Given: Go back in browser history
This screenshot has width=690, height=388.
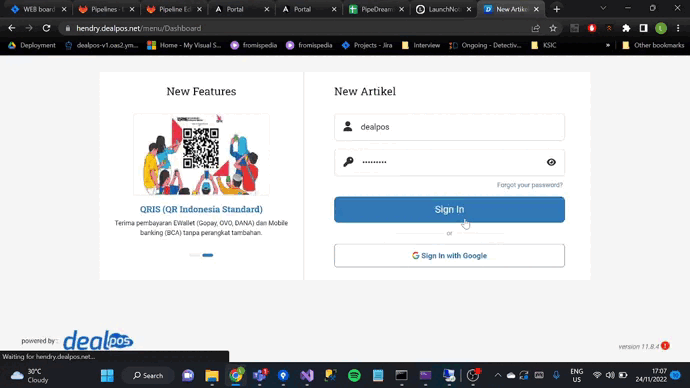Looking at the screenshot, I should [x=12, y=28].
